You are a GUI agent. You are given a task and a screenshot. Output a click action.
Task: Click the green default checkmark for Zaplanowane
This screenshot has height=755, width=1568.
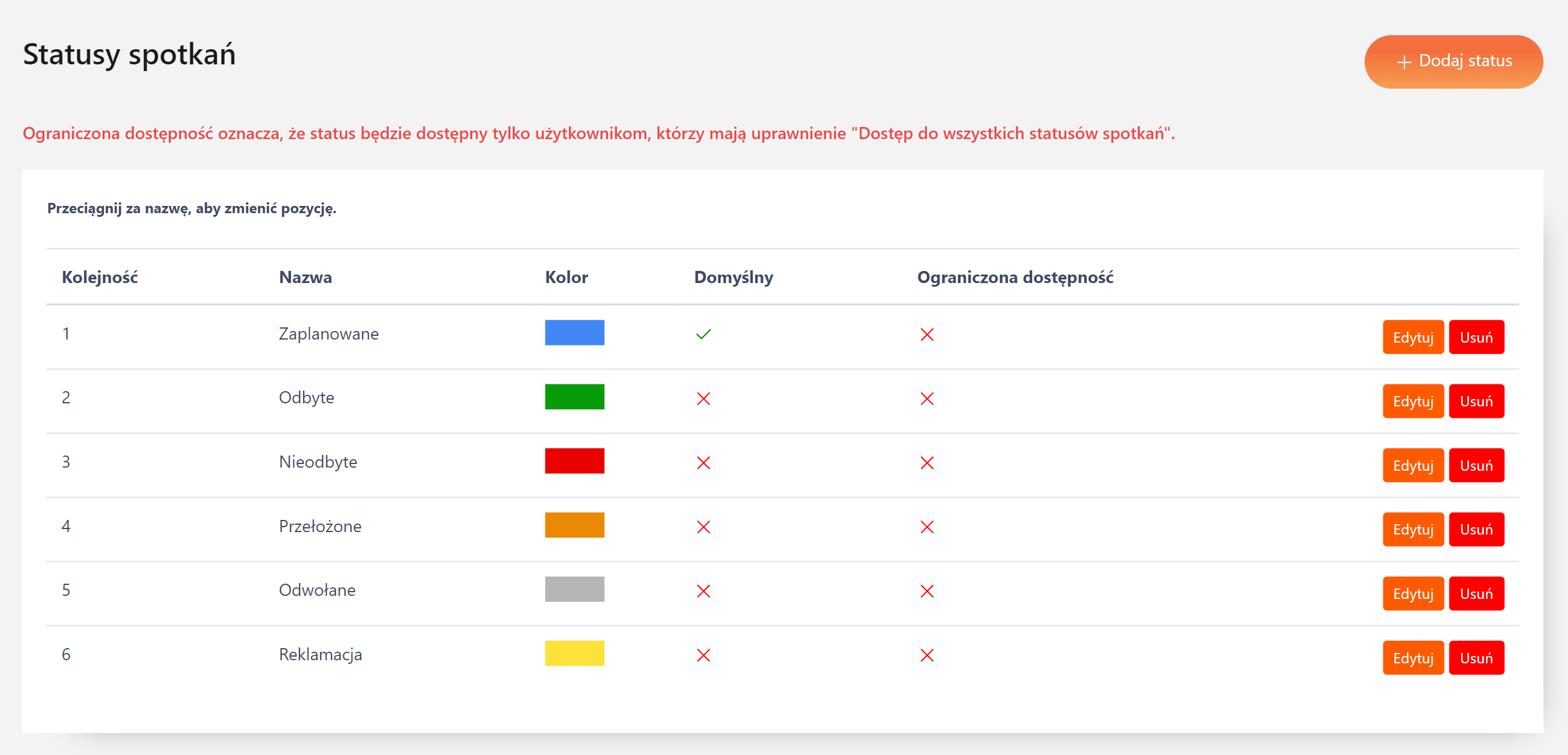point(703,335)
